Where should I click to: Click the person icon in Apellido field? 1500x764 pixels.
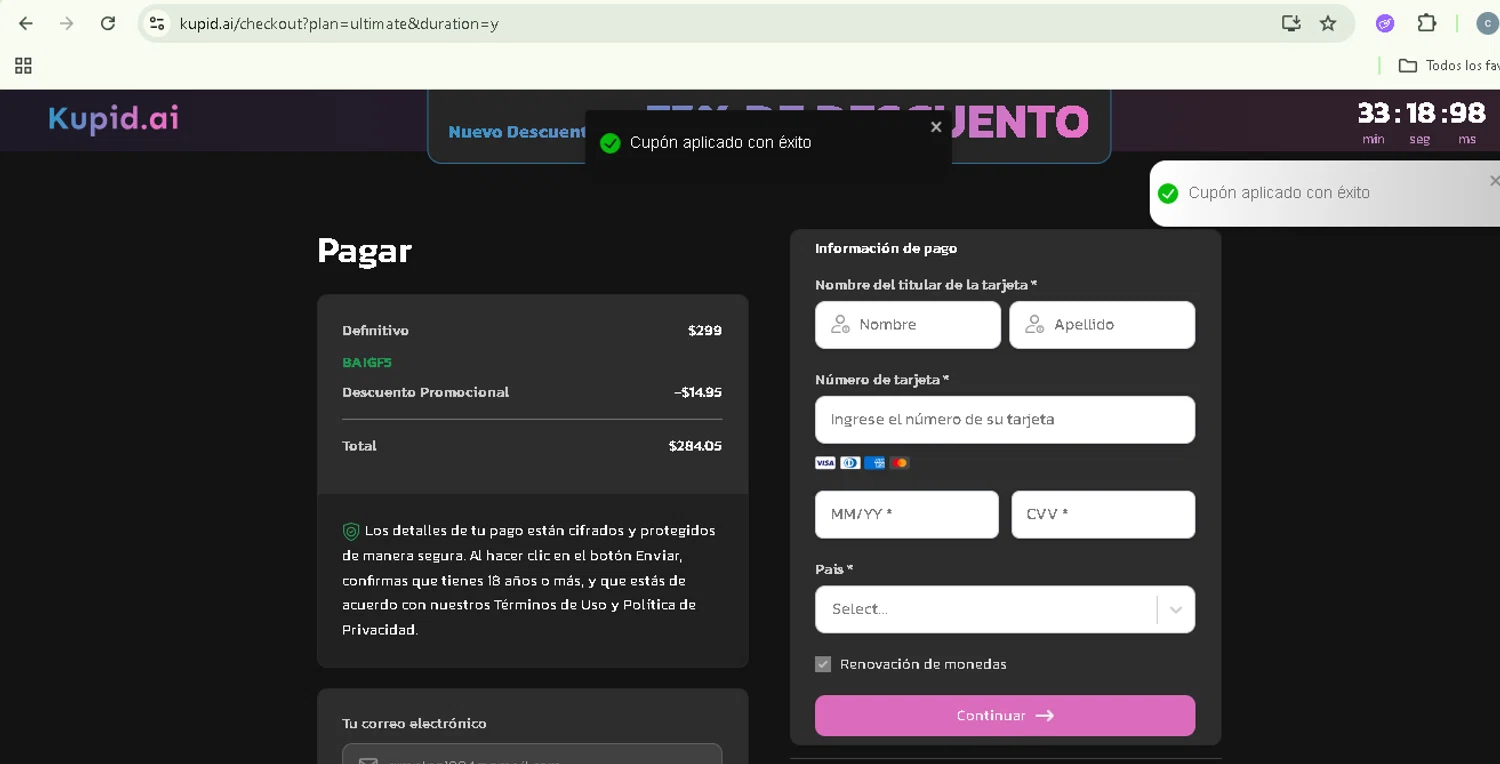[x=1035, y=325]
